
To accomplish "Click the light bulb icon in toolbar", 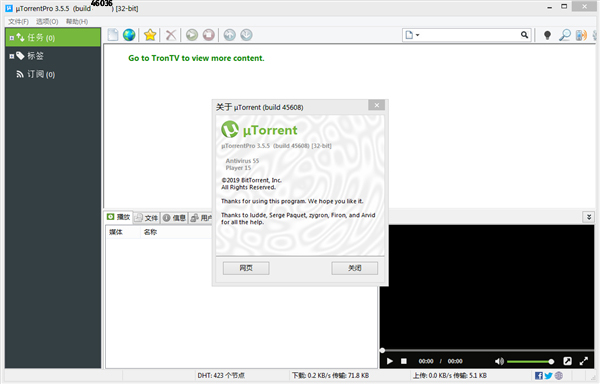I will (x=547, y=35).
